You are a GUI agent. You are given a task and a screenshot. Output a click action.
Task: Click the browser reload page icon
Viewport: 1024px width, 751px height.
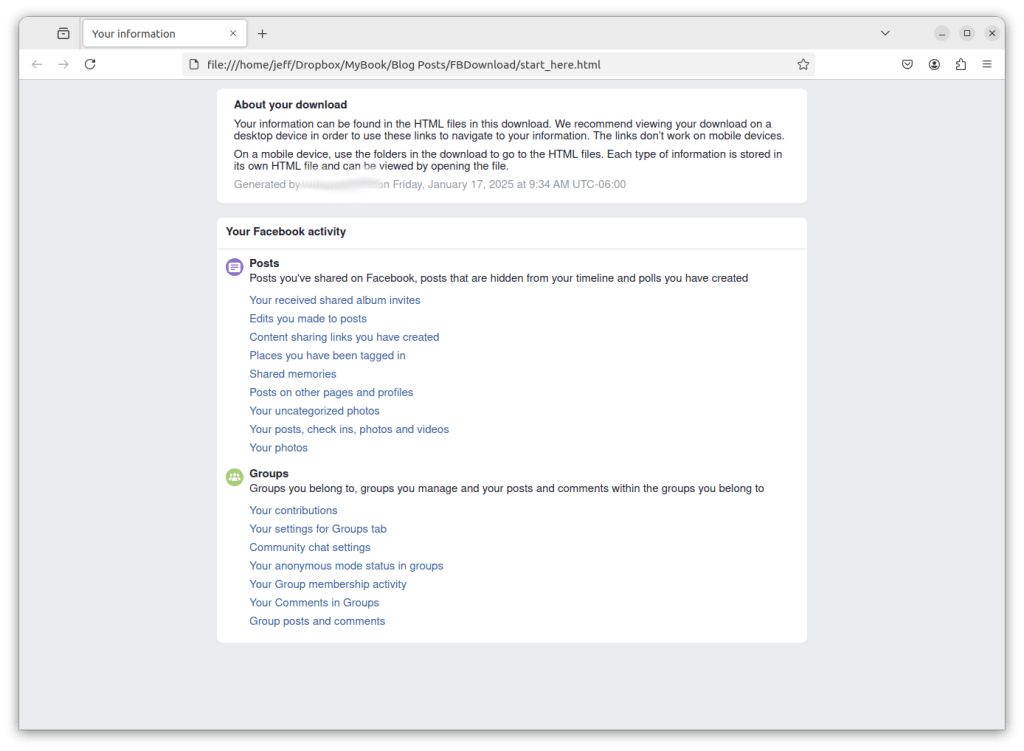[90, 64]
